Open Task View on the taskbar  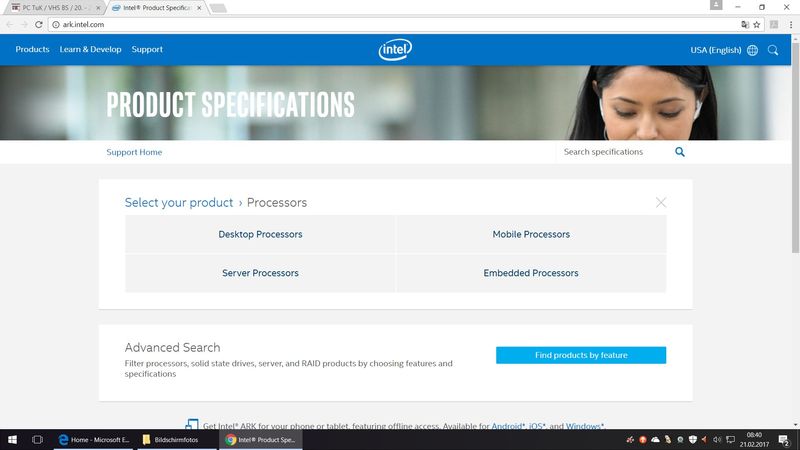37,439
